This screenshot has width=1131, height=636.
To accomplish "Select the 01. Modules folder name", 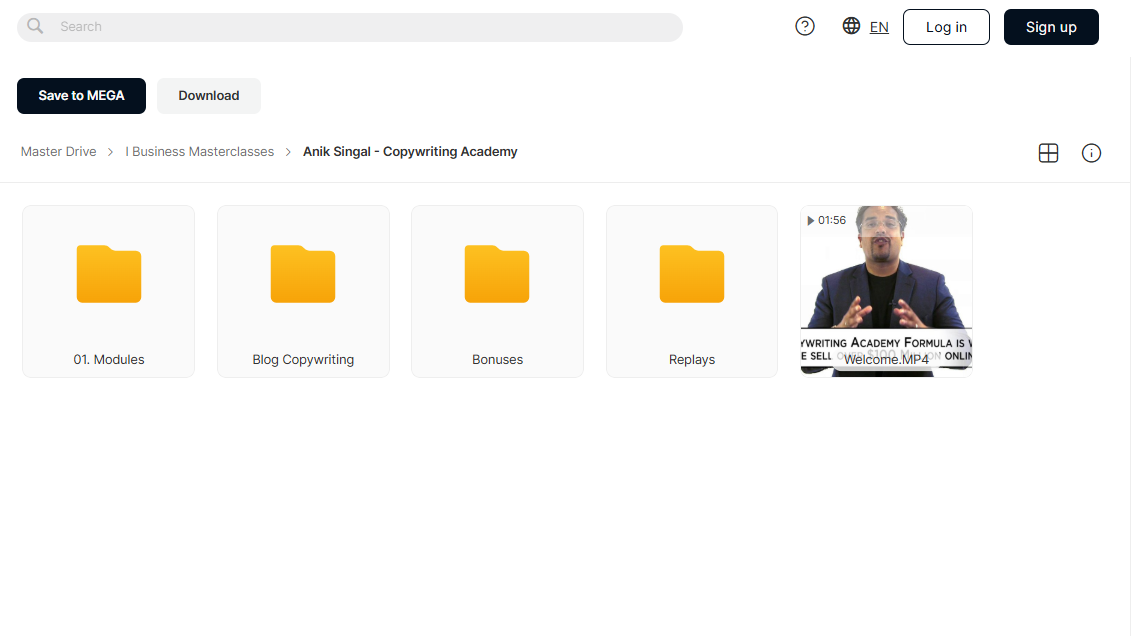I will [109, 360].
